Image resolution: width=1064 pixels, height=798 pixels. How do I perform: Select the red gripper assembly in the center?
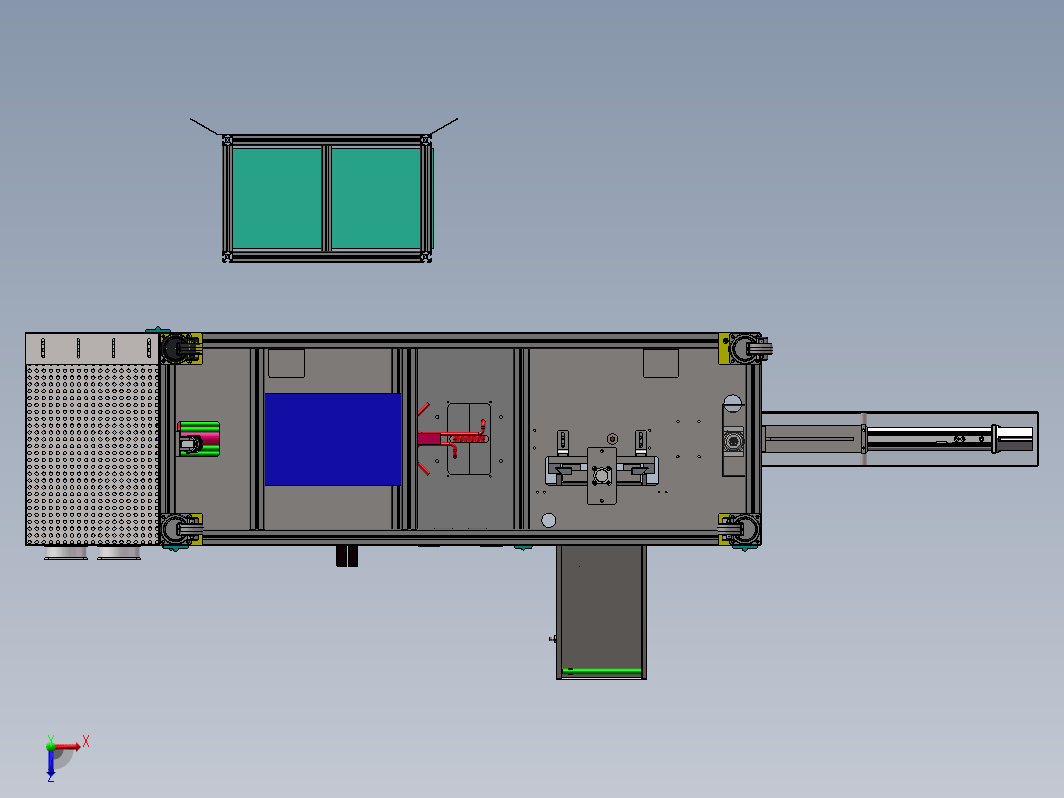pyautogui.click(x=452, y=438)
